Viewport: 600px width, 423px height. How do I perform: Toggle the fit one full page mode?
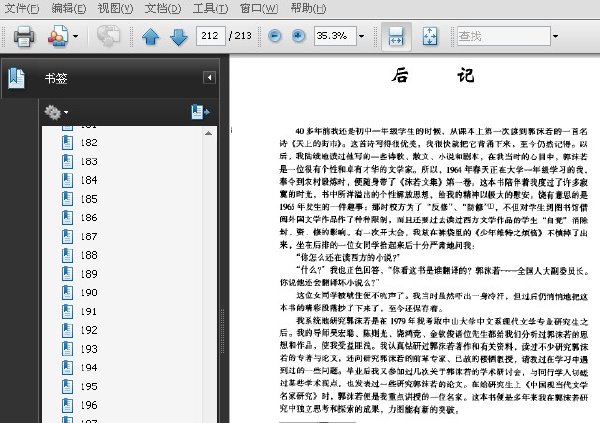430,36
